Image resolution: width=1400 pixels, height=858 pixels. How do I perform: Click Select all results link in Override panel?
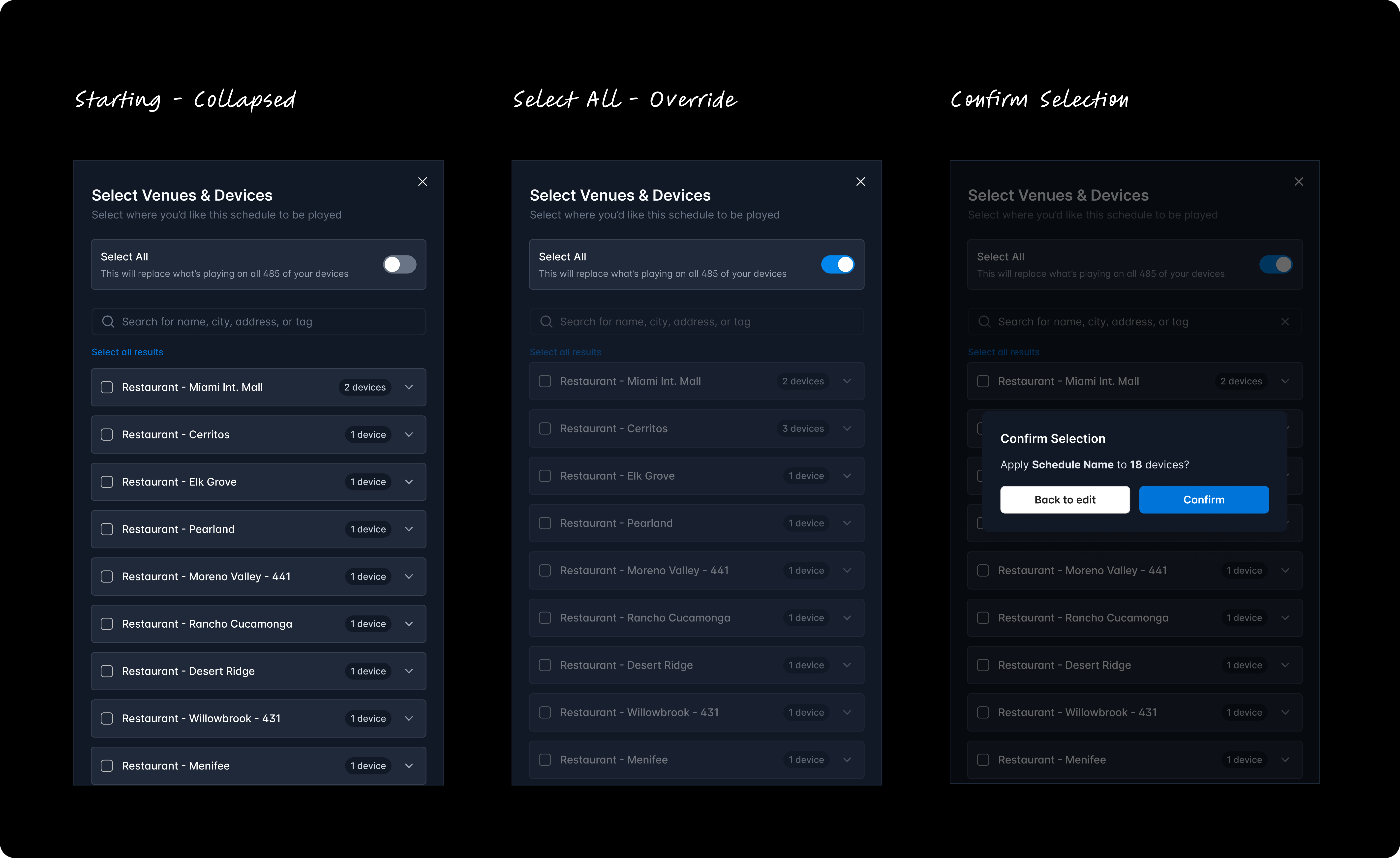pos(565,352)
